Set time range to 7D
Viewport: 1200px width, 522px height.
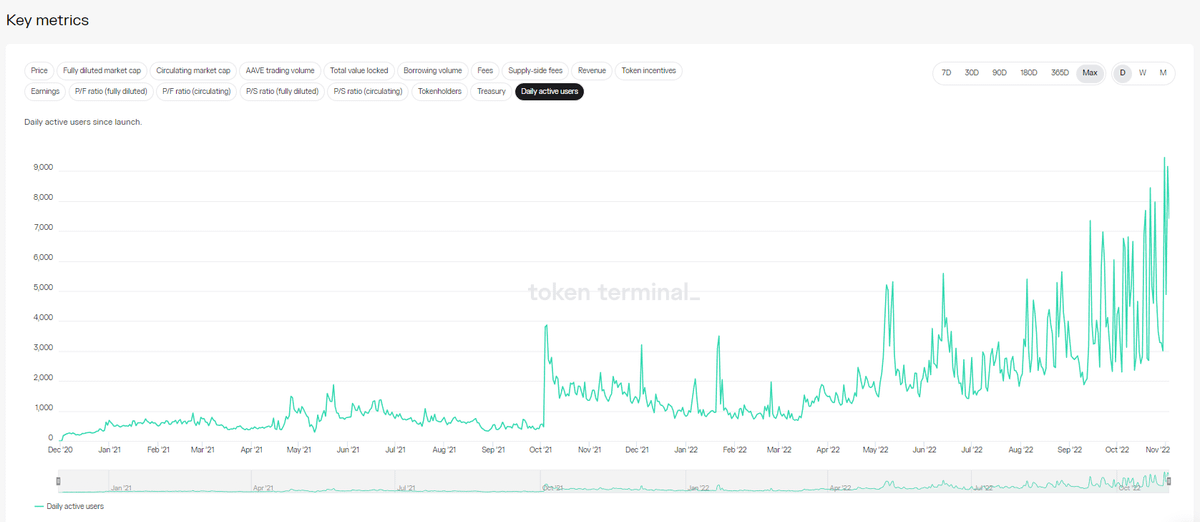946,73
